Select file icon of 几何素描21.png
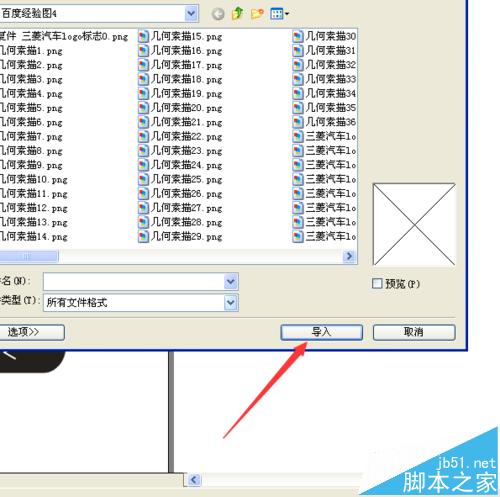 [x=143, y=122]
